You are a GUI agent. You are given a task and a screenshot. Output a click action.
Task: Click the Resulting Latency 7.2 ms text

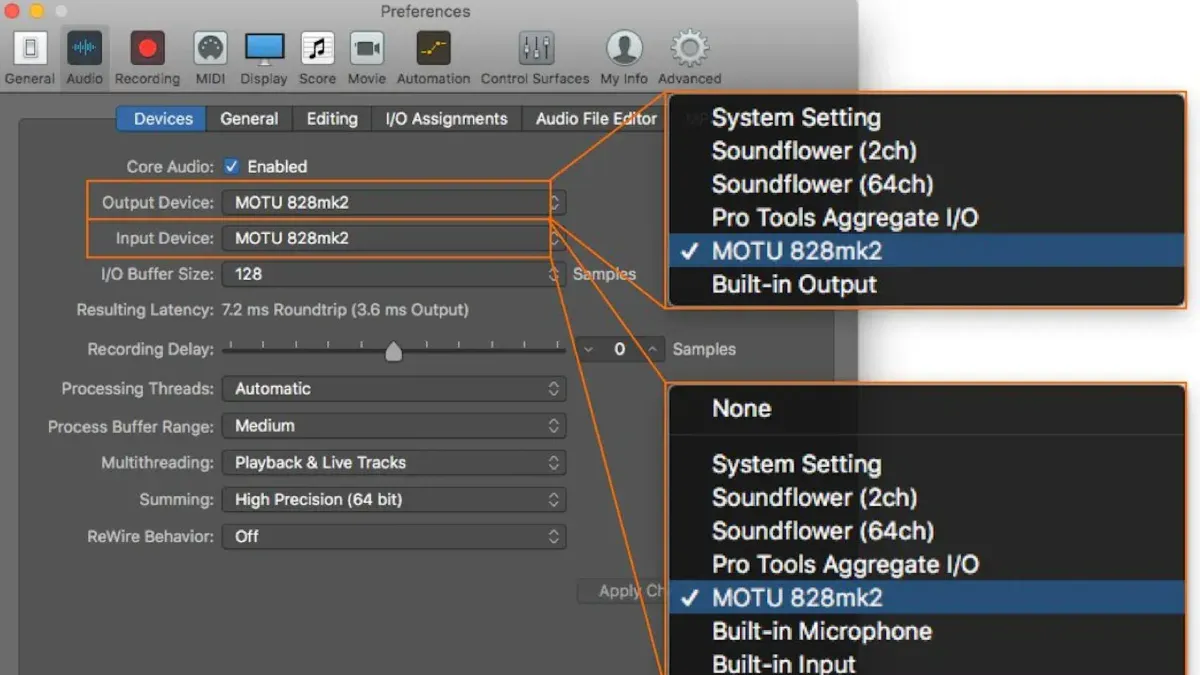(x=344, y=310)
